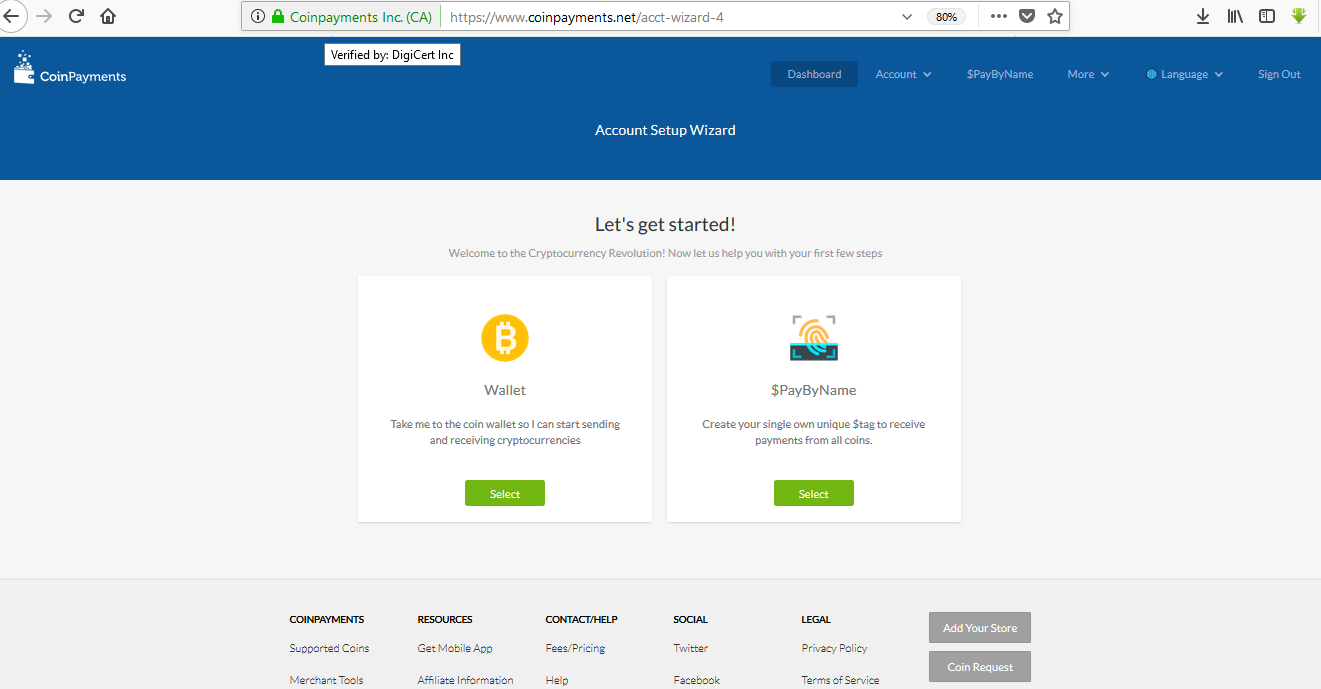
Task: Click the Add Your Store button
Action: click(980, 628)
